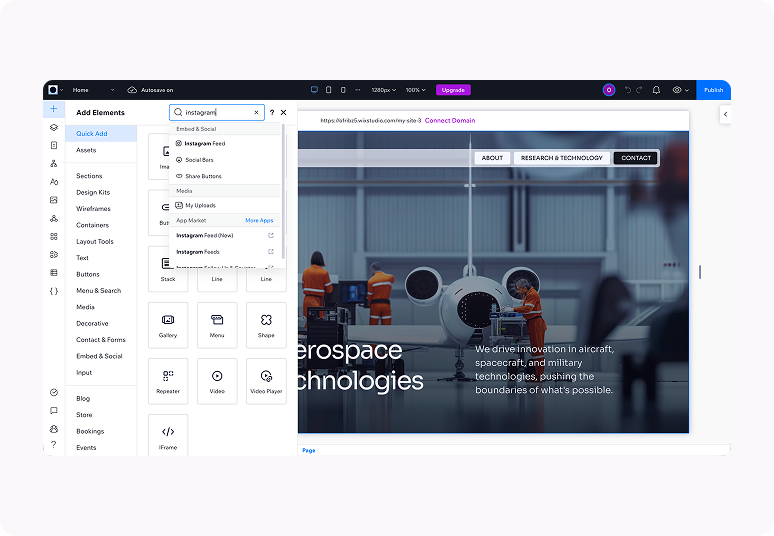Open the Wix Studio logo menu
Image resolution: width=774 pixels, height=536 pixels.
tap(55, 90)
